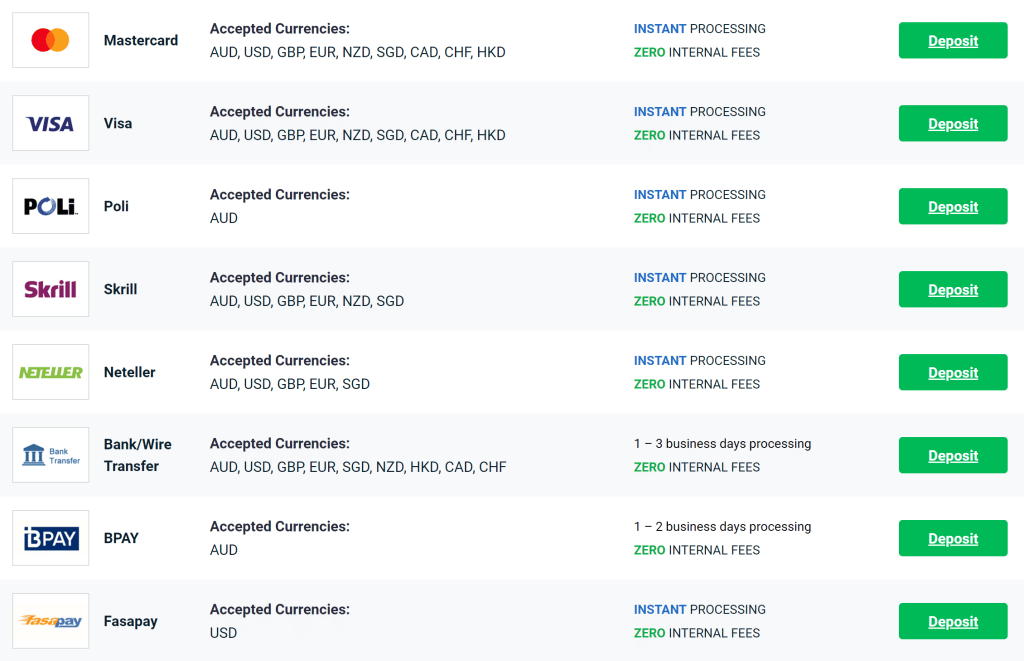Click the Mastercard method label

pos(141,40)
